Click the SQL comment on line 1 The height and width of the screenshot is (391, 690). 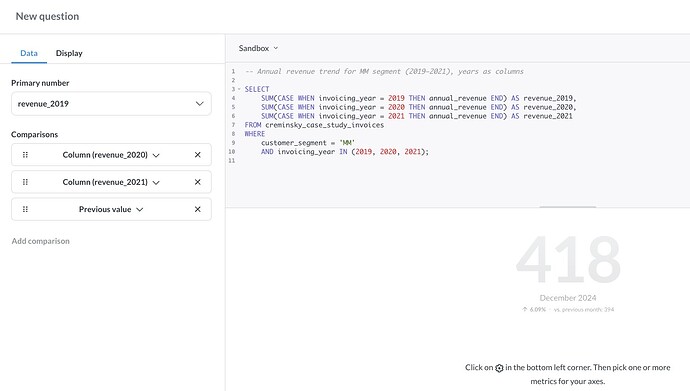tap(384, 71)
